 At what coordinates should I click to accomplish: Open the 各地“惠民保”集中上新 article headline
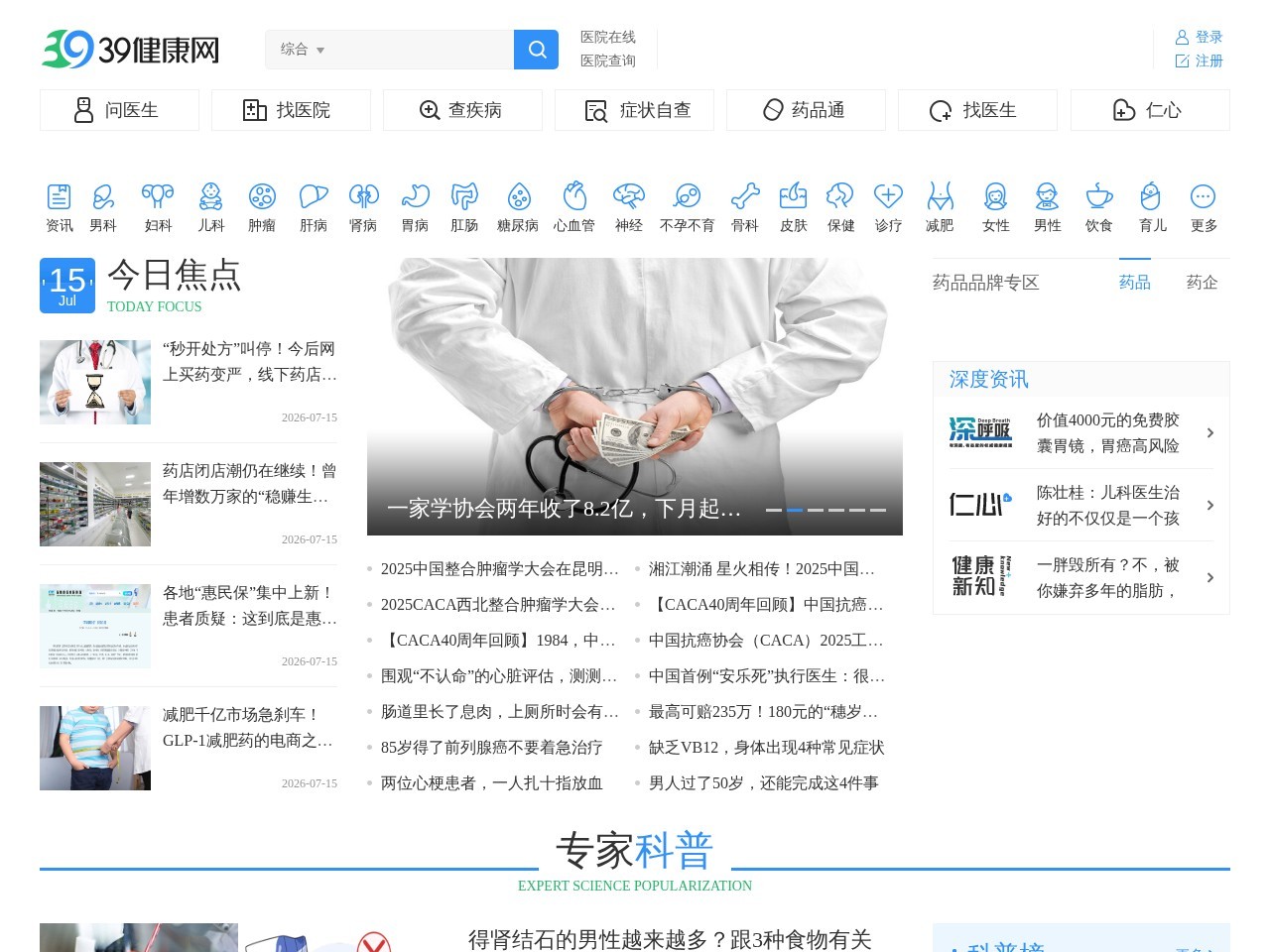click(x=250, y=606)
